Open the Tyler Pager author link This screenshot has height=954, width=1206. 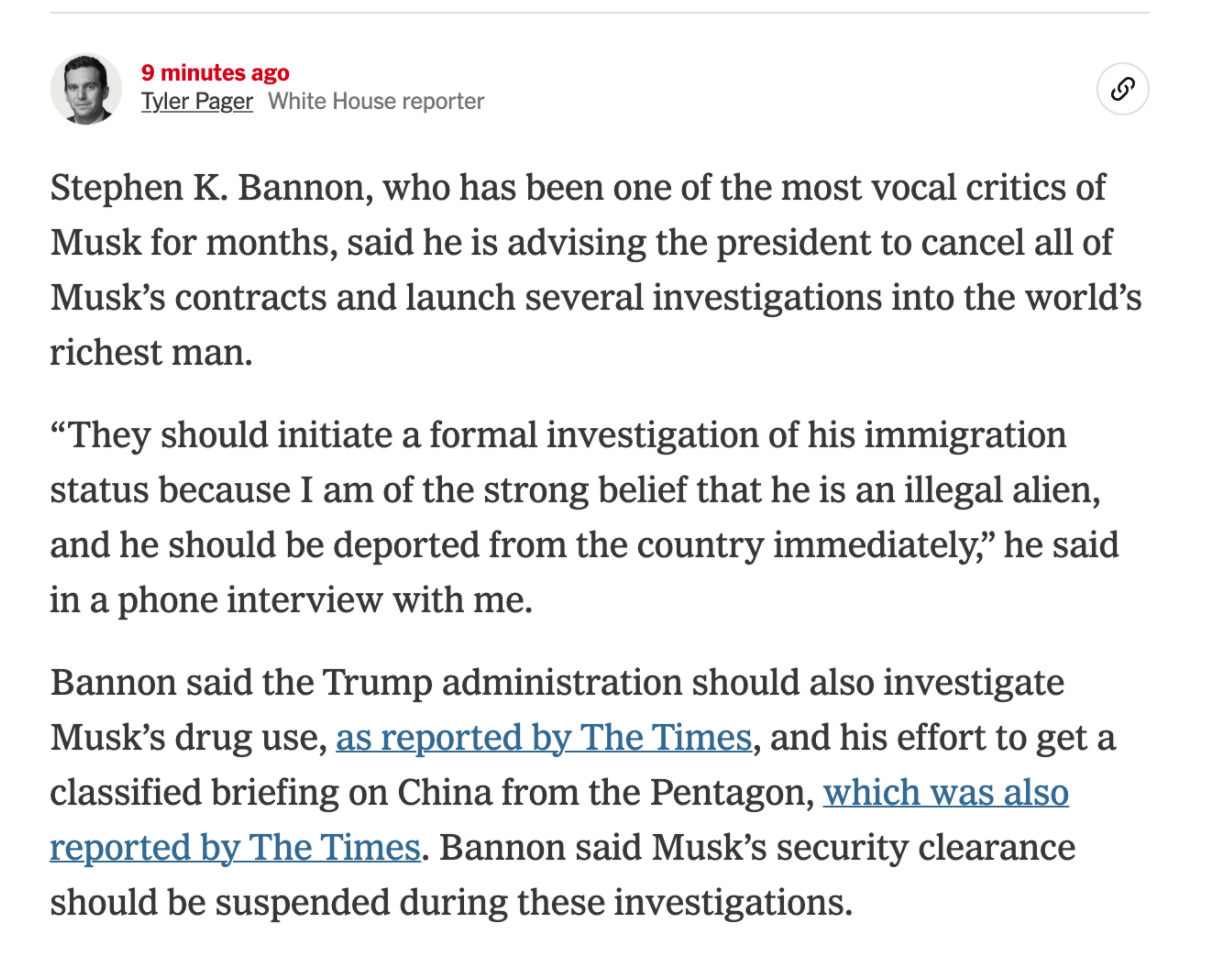point(197,102)
